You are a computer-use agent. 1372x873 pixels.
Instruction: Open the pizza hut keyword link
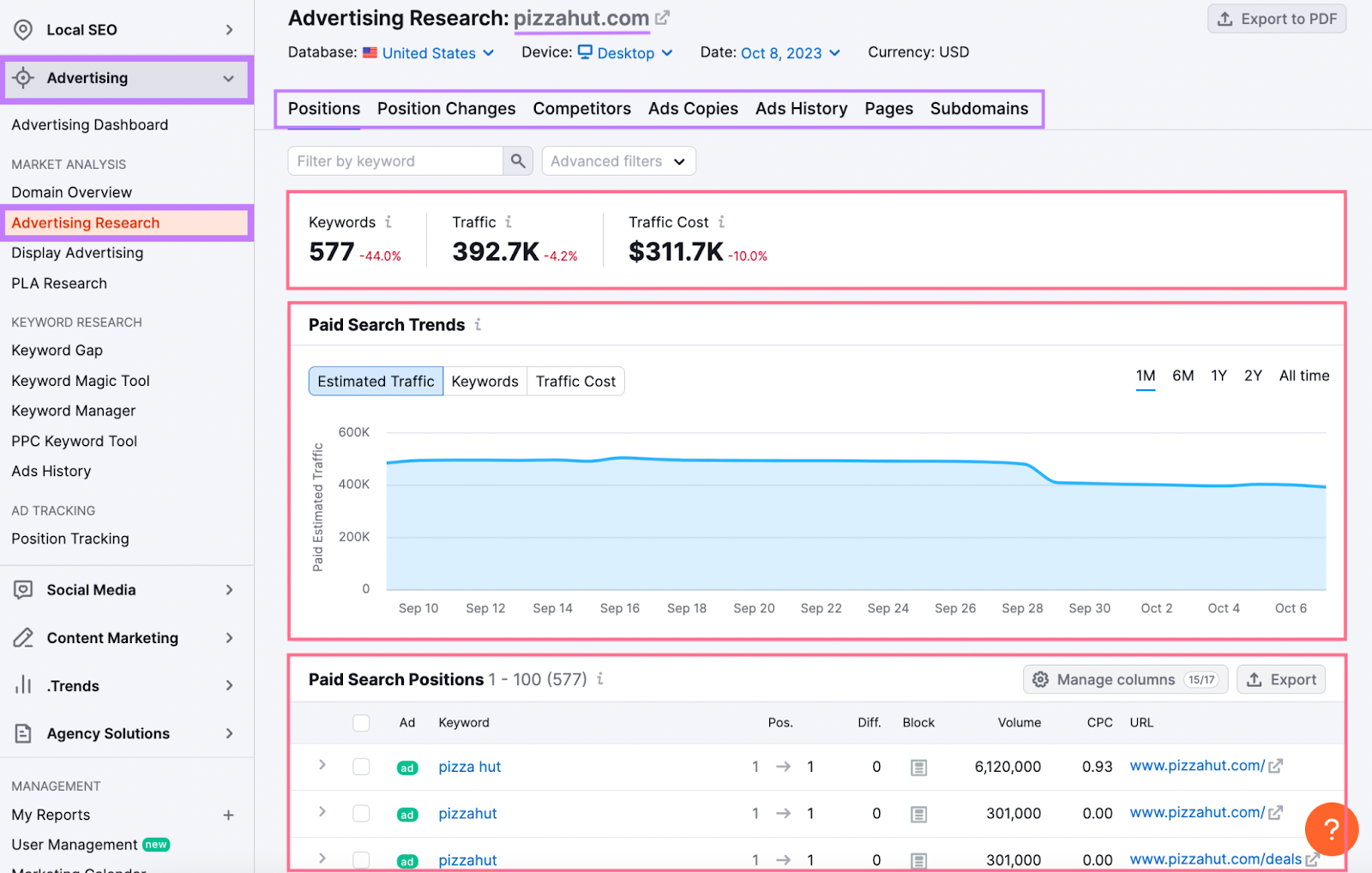click(469, 767)
